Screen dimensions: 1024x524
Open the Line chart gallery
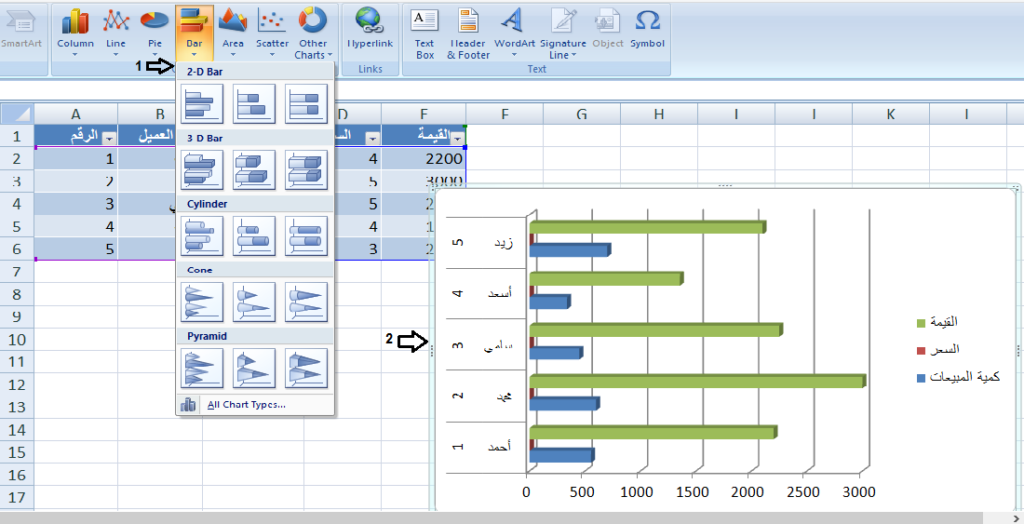pos(116,33)
